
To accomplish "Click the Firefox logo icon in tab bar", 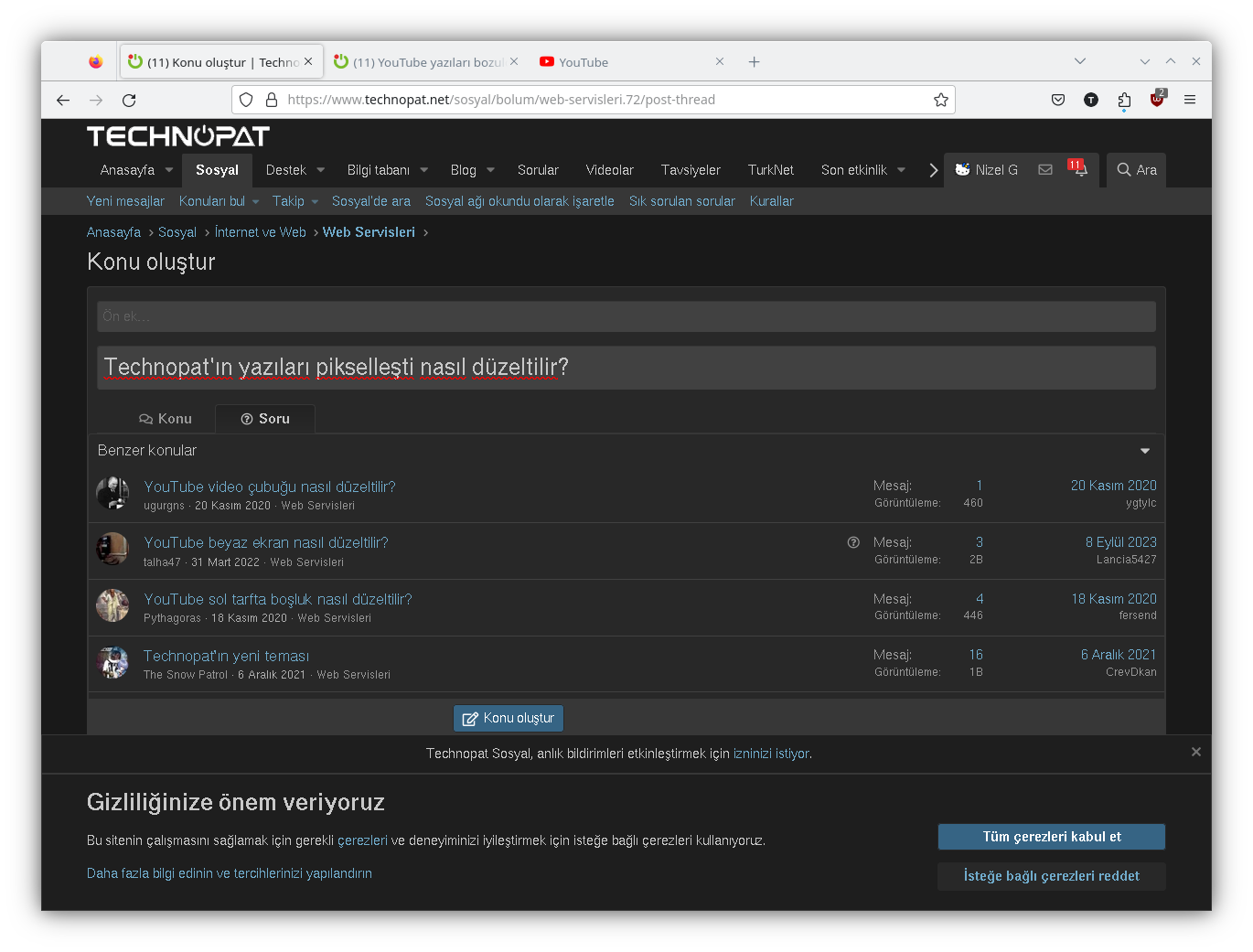I will click(x=96, y=62).
